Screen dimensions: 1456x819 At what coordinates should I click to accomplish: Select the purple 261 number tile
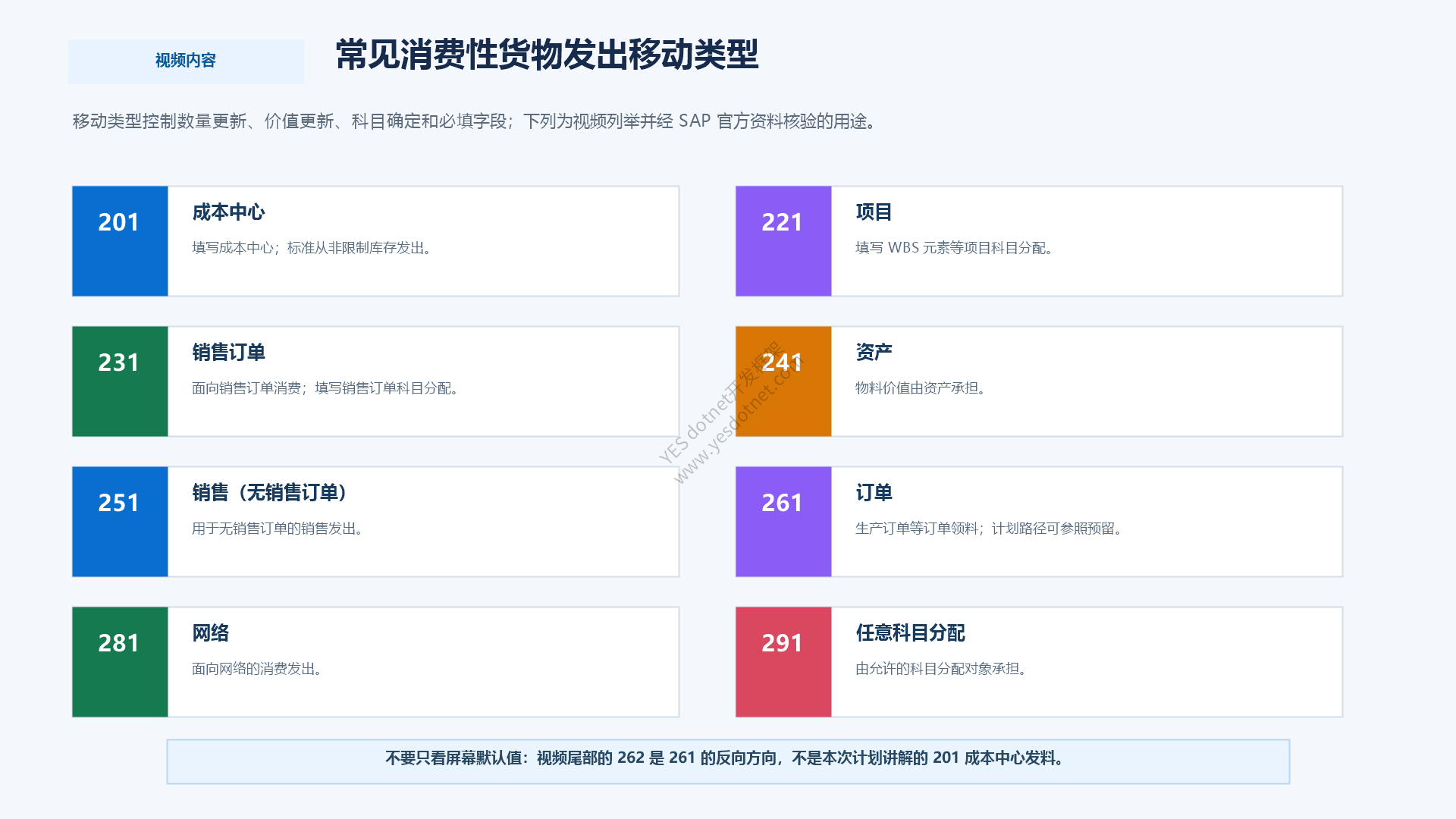click(x=783, y=522)
